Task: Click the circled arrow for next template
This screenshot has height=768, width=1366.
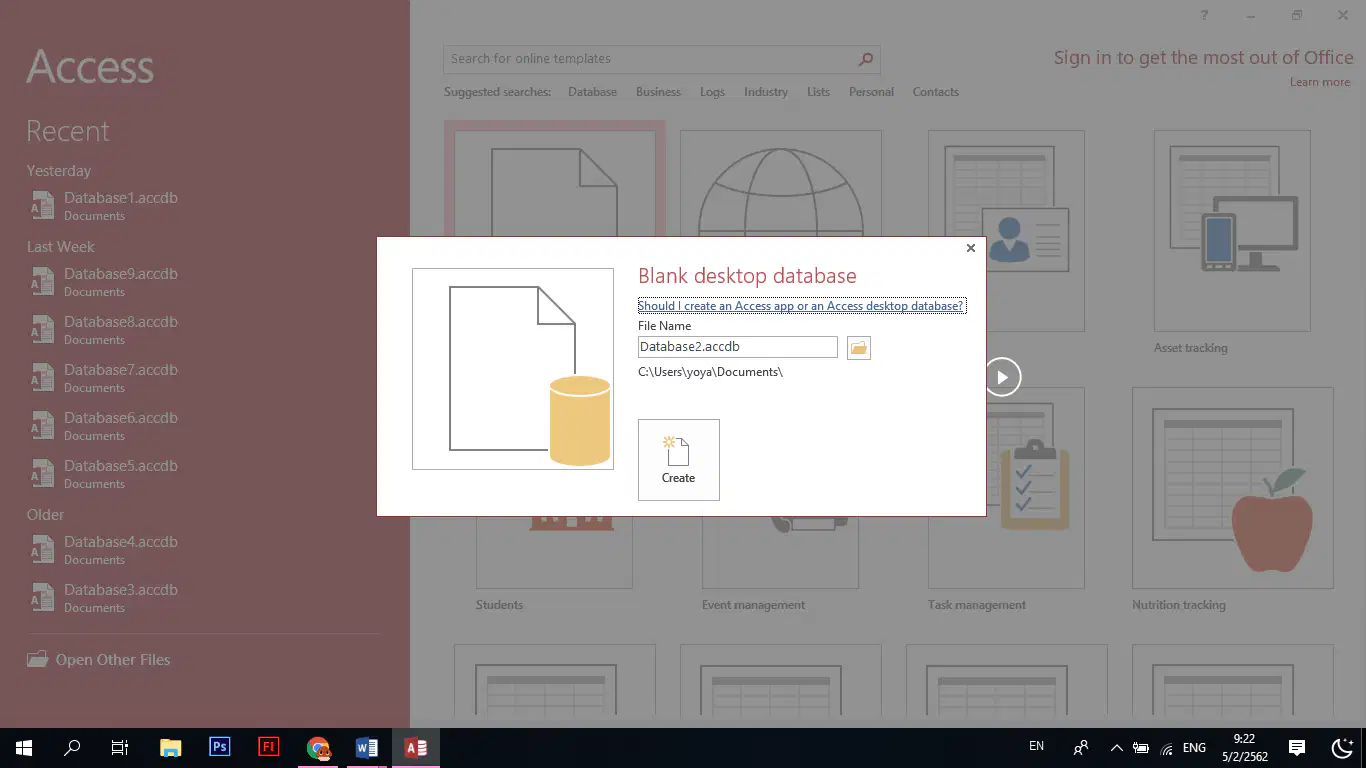Action: (x=1002, y=377)
